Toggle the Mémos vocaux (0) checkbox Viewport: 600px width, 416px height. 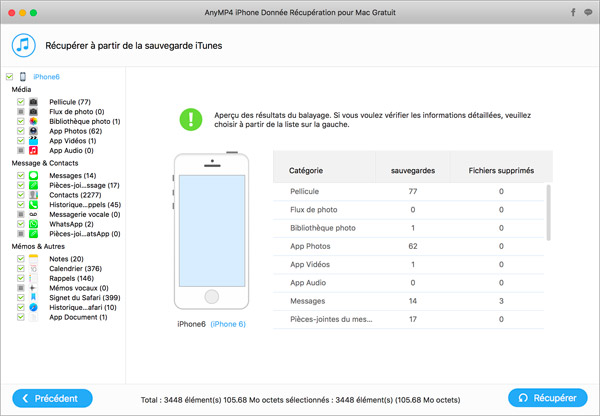click(21, 288)
